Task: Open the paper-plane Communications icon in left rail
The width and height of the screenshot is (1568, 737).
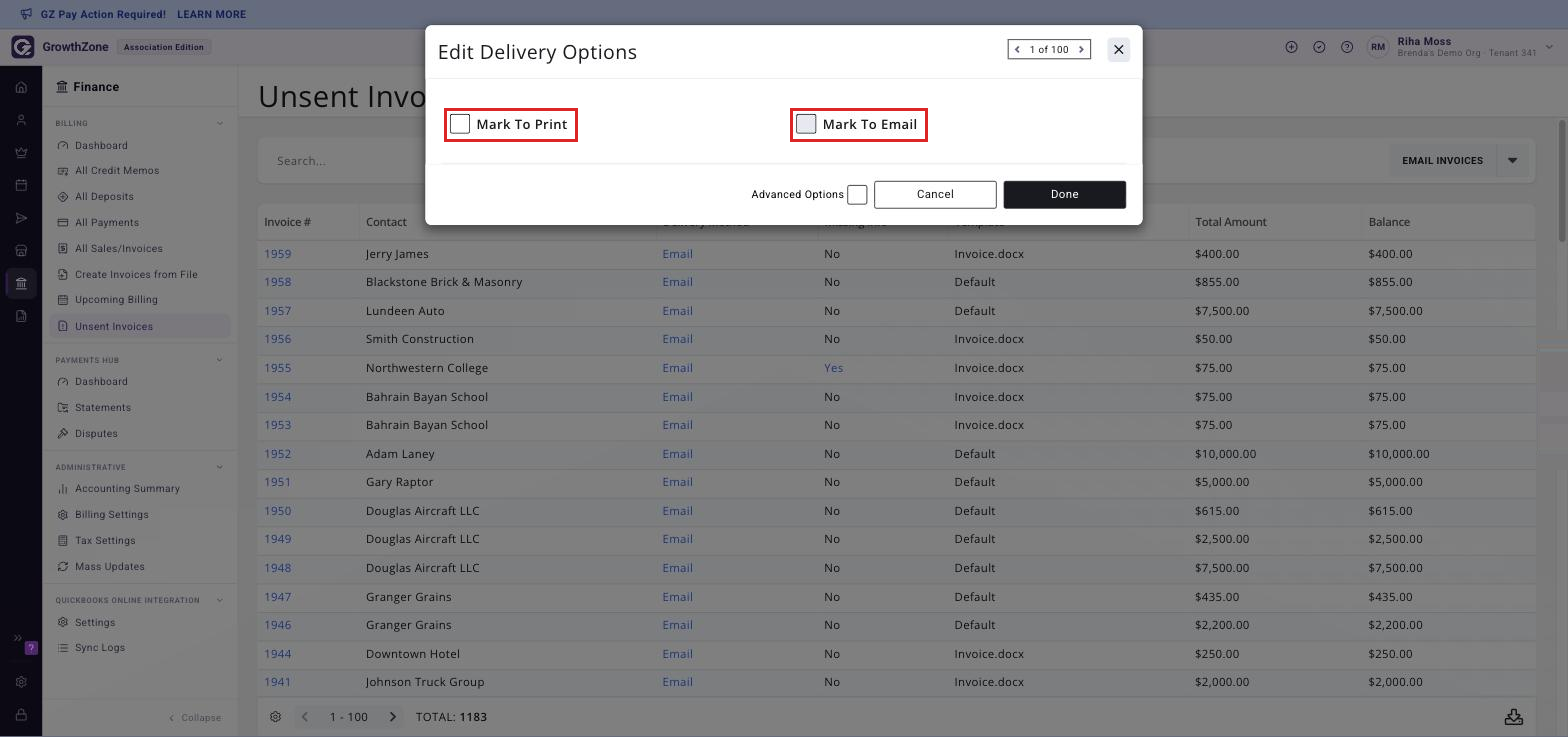Action: pos(21,218)
